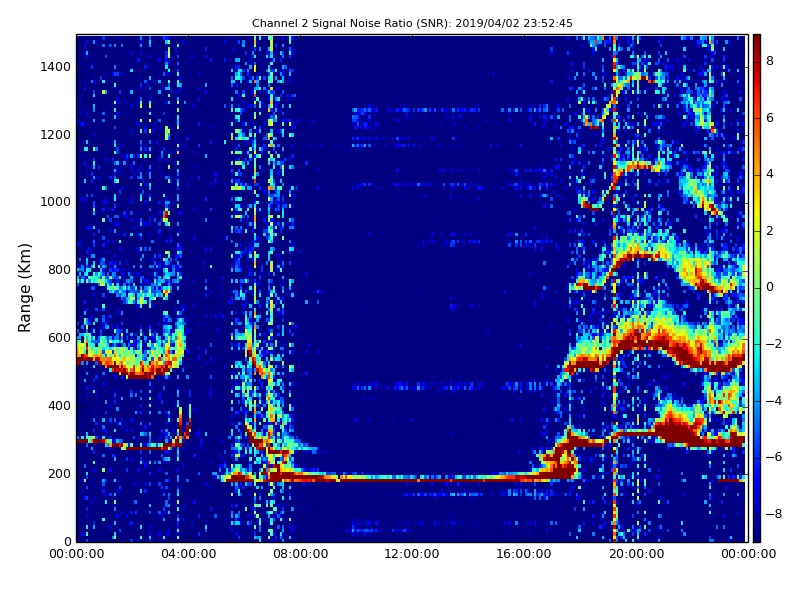Click the colorbar label −4
The width and height of the screenshot is (800, 600).
pos(774,401)
